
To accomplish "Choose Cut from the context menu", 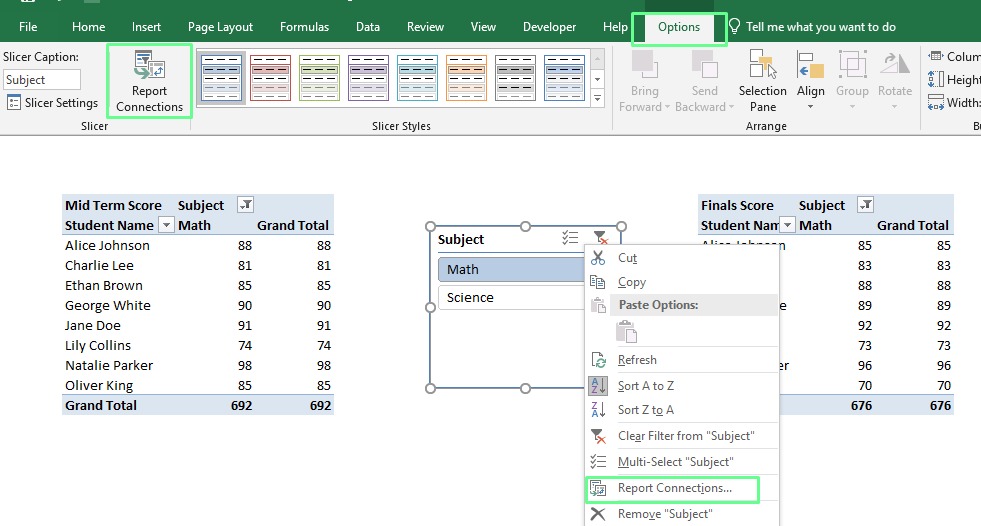I will [x=627, y=257].
